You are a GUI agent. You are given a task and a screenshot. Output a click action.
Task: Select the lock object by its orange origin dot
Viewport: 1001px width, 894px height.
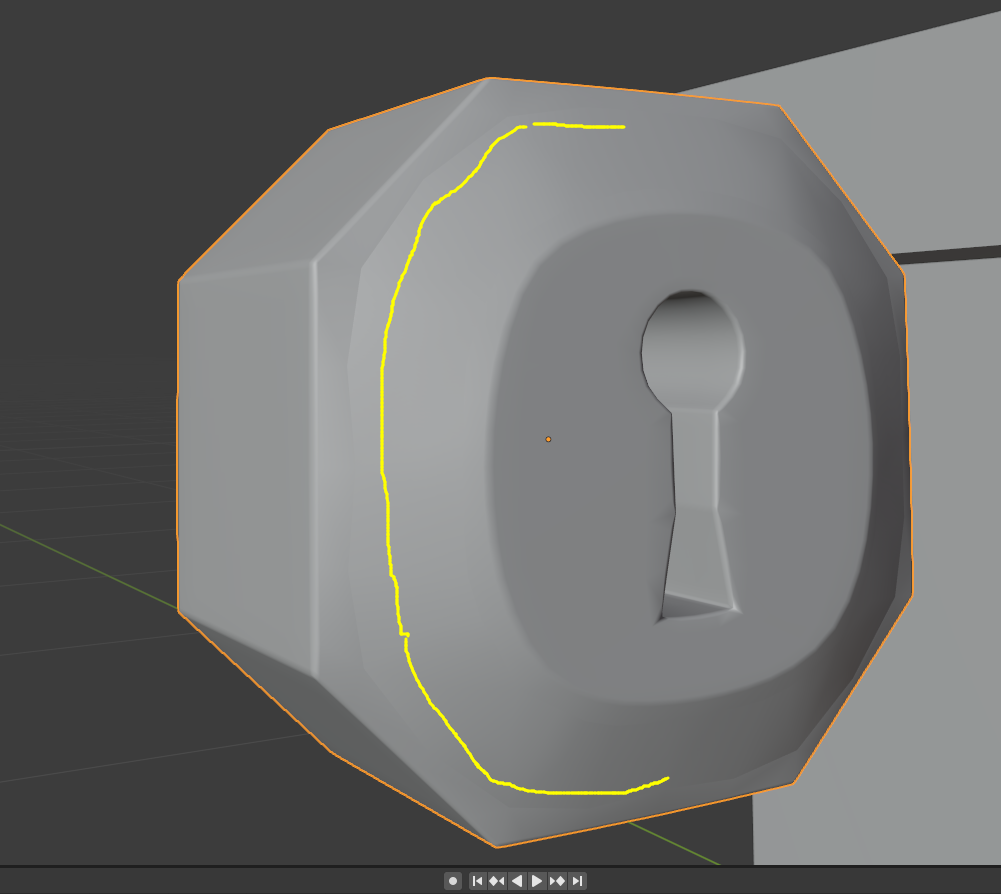click(548, 439)
